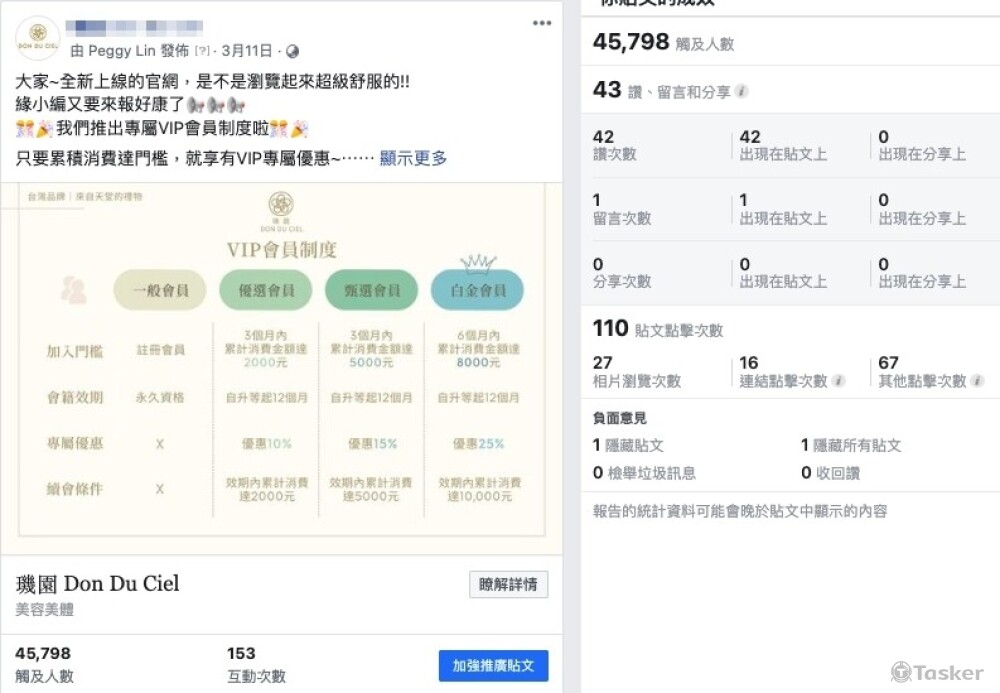
Task: Click info icon beside 其他點擊次數
Action: (x=977, y=381)
